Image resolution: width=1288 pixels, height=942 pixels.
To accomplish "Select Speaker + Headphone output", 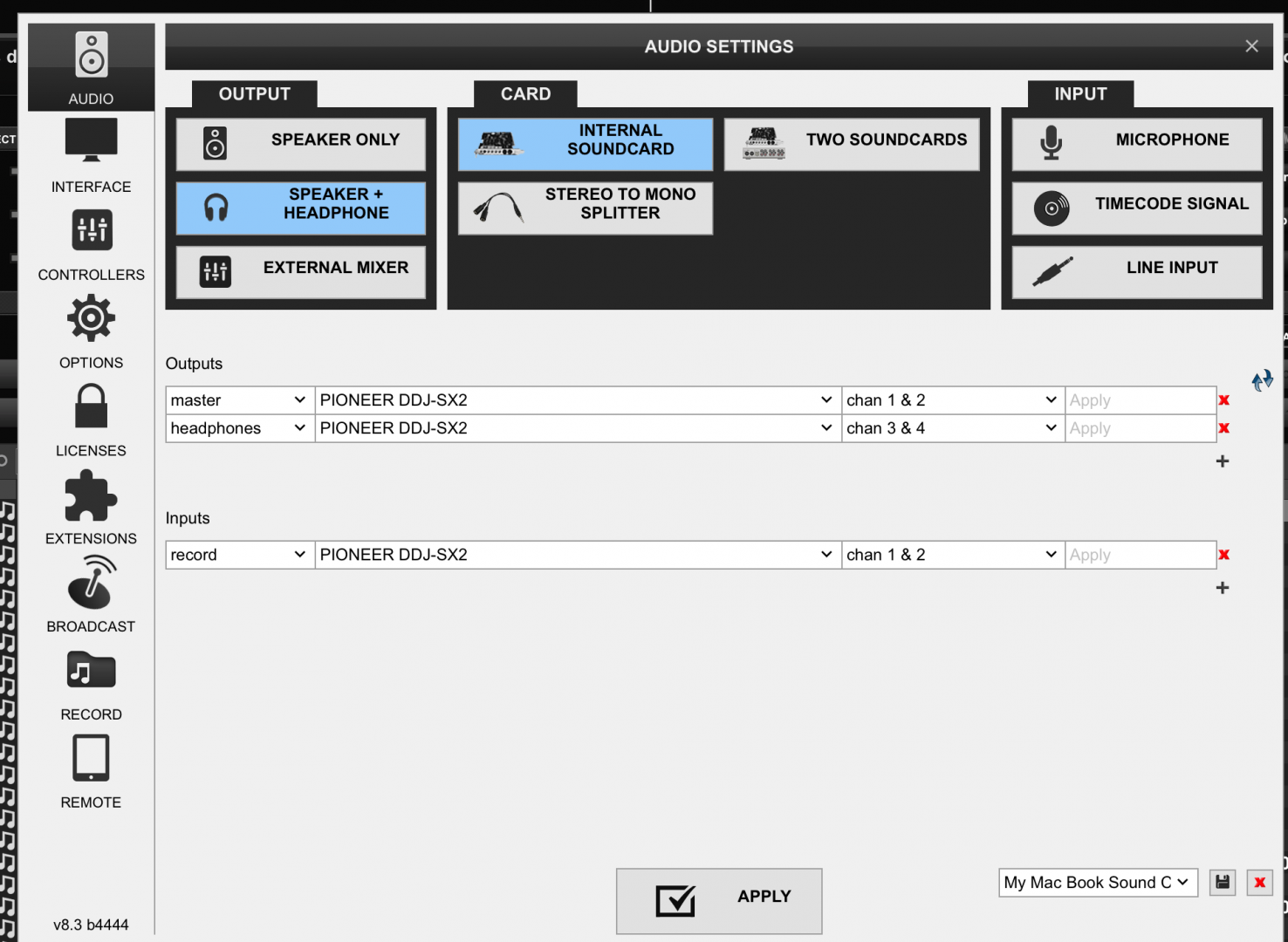I will [x=301, y=208].
